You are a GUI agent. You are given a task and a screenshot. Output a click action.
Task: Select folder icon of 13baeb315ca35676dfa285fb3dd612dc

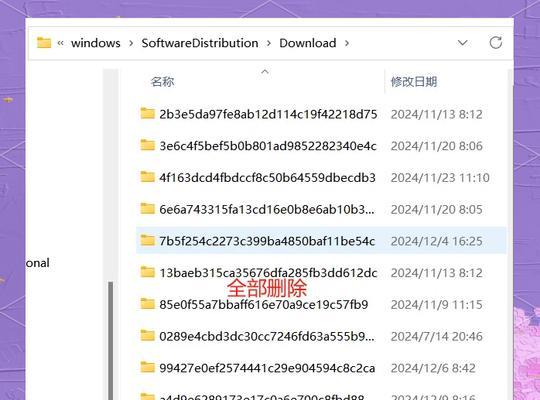pos(148,272)
